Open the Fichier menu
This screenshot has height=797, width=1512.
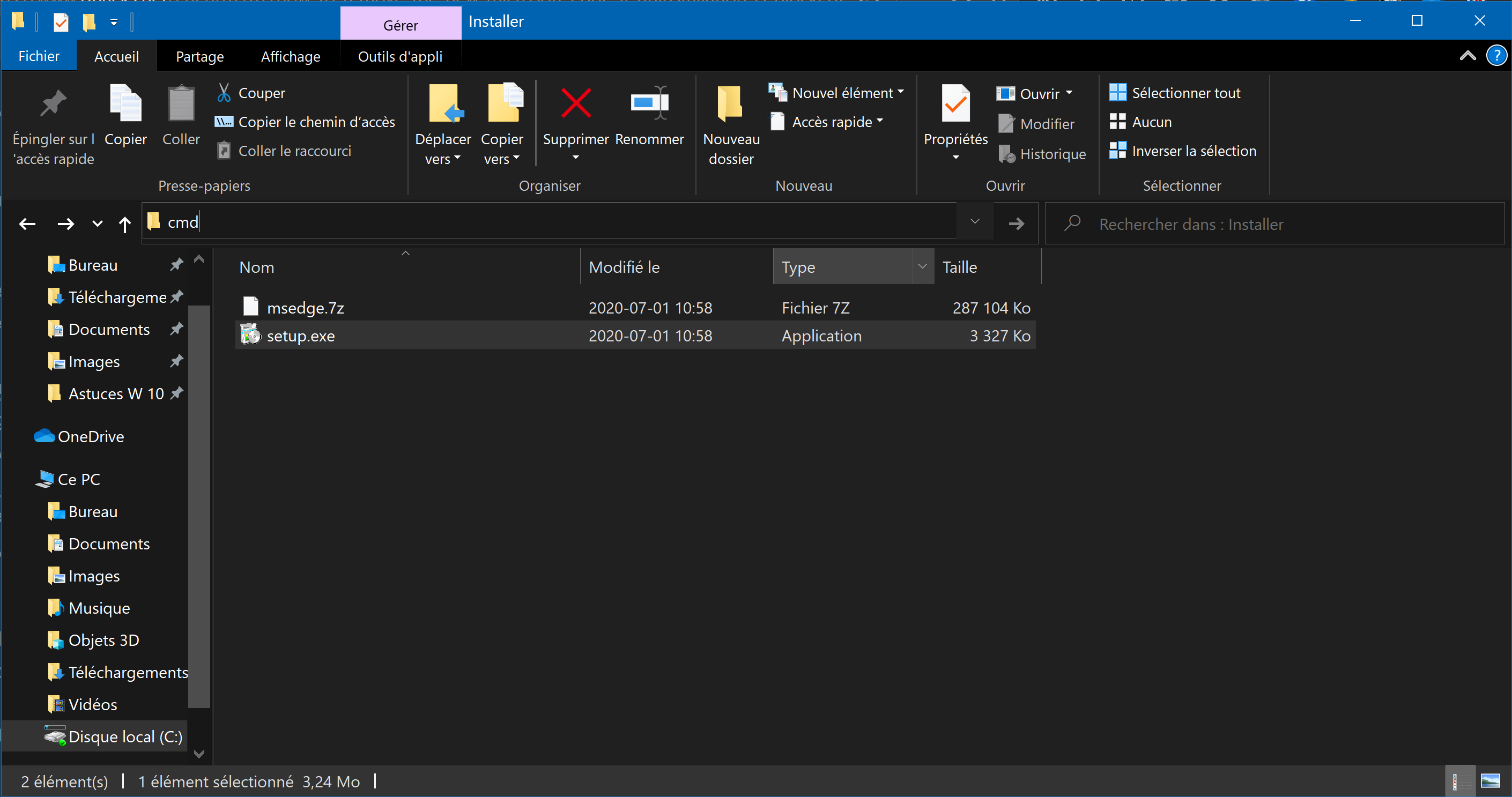tap(39, 56)
